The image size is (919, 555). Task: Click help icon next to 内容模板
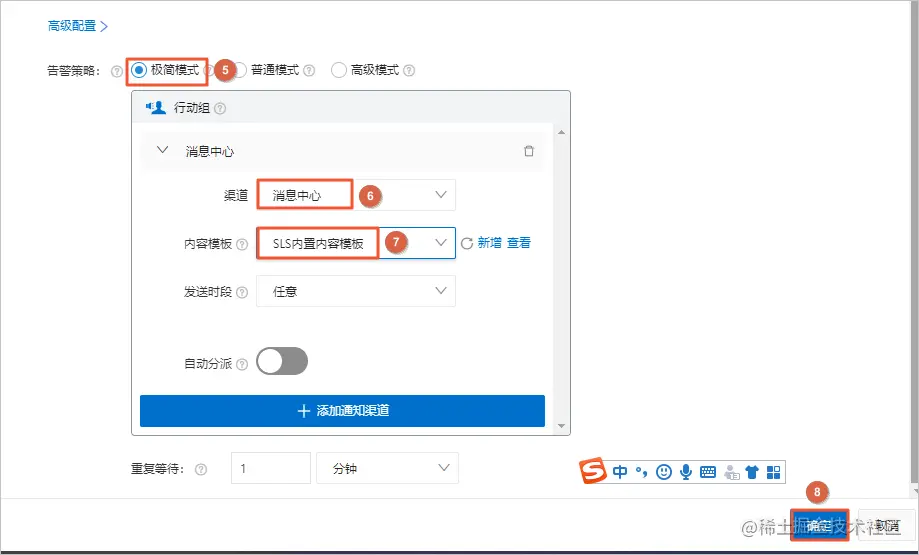pyautogui.click(x=242, y=244)
